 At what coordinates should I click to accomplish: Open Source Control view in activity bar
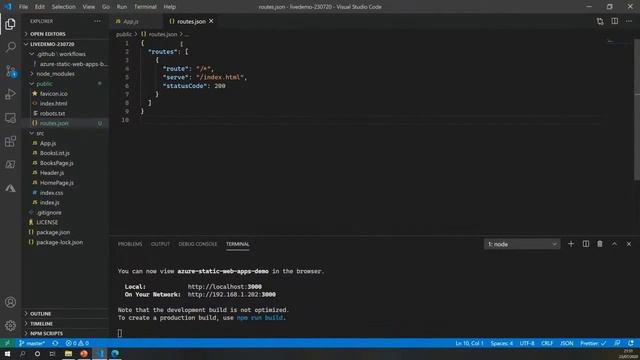(10, 71)
